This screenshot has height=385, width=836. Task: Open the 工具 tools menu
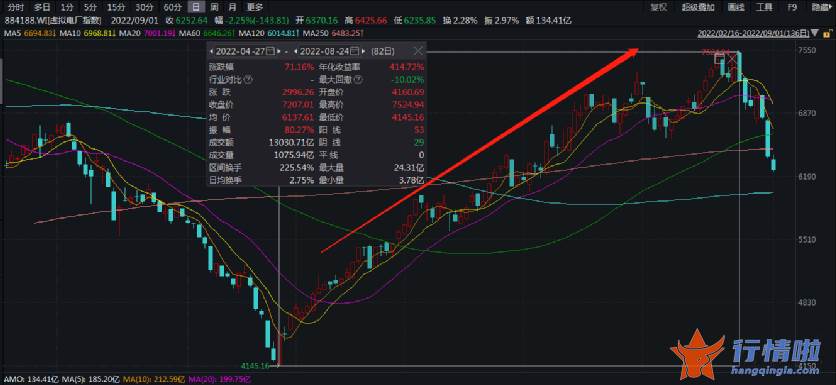click(x=765, y=7)
